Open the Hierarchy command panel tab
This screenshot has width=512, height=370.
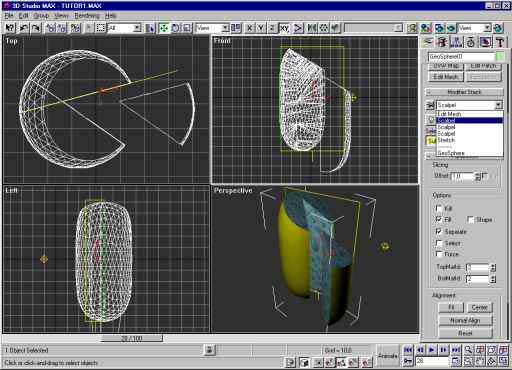[456, 42]
